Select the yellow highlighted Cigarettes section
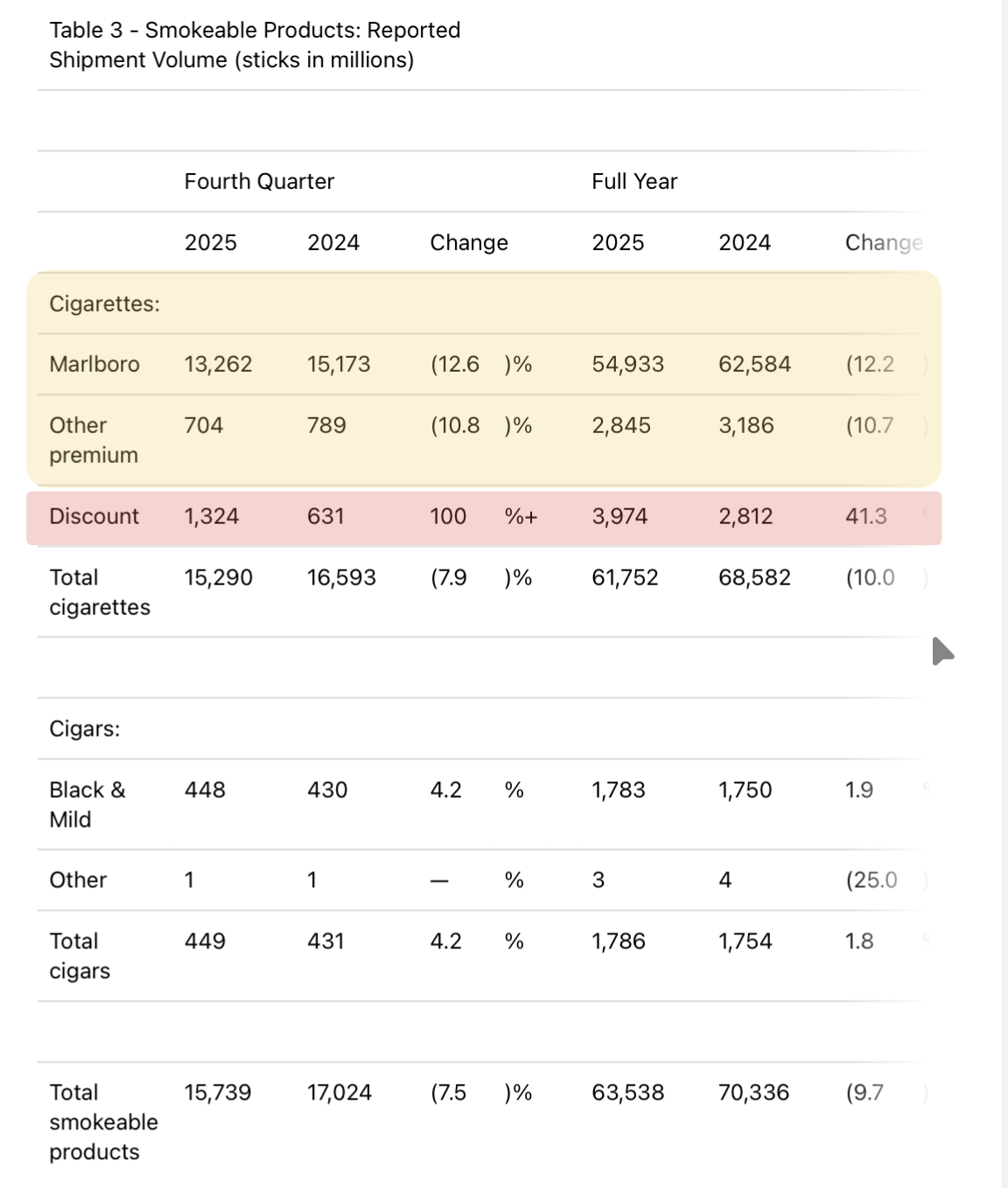This screenshot has width=1008, height=1188. click(484, 379)
